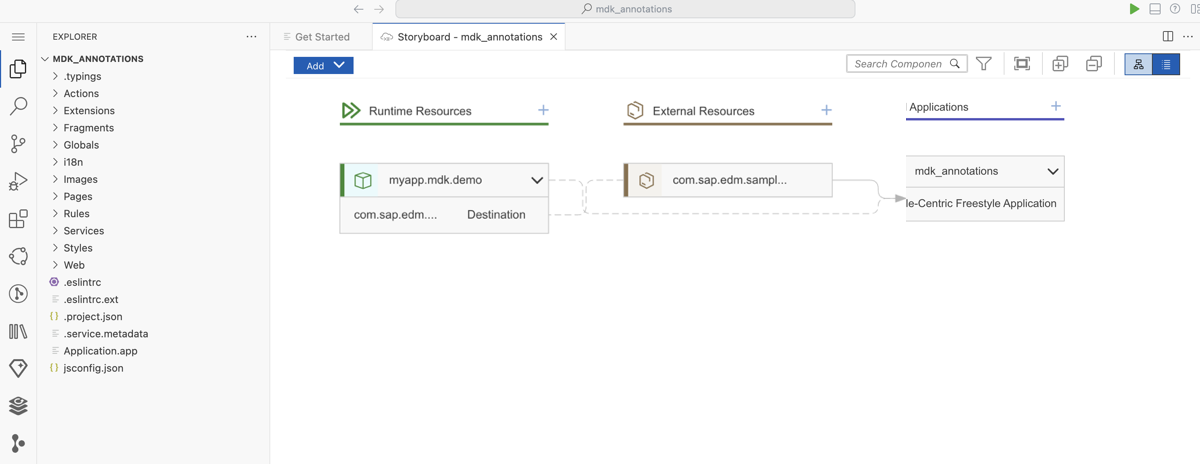The image size is (1200, 464).
Task: Expand the Actions folder in Explorer
Action: click(x=81, y=93)
